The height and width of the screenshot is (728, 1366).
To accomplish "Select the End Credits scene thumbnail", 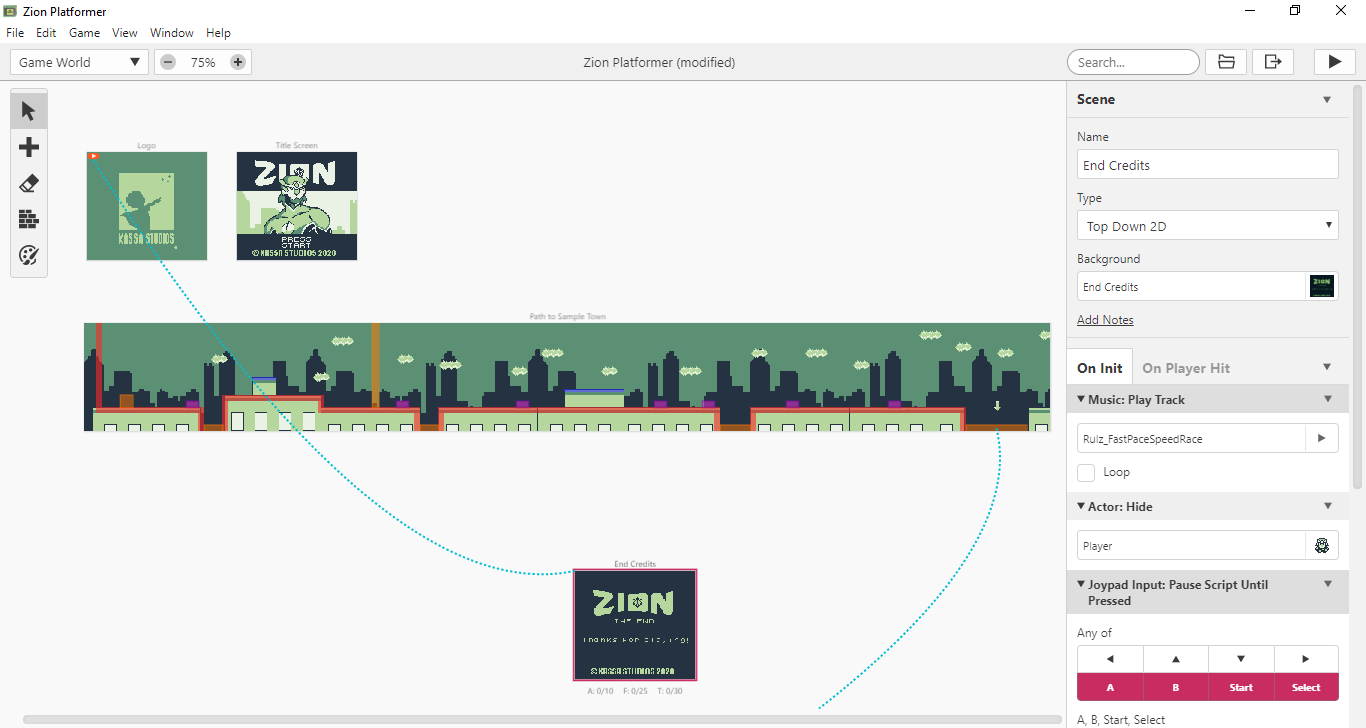I will pos(635,625).
